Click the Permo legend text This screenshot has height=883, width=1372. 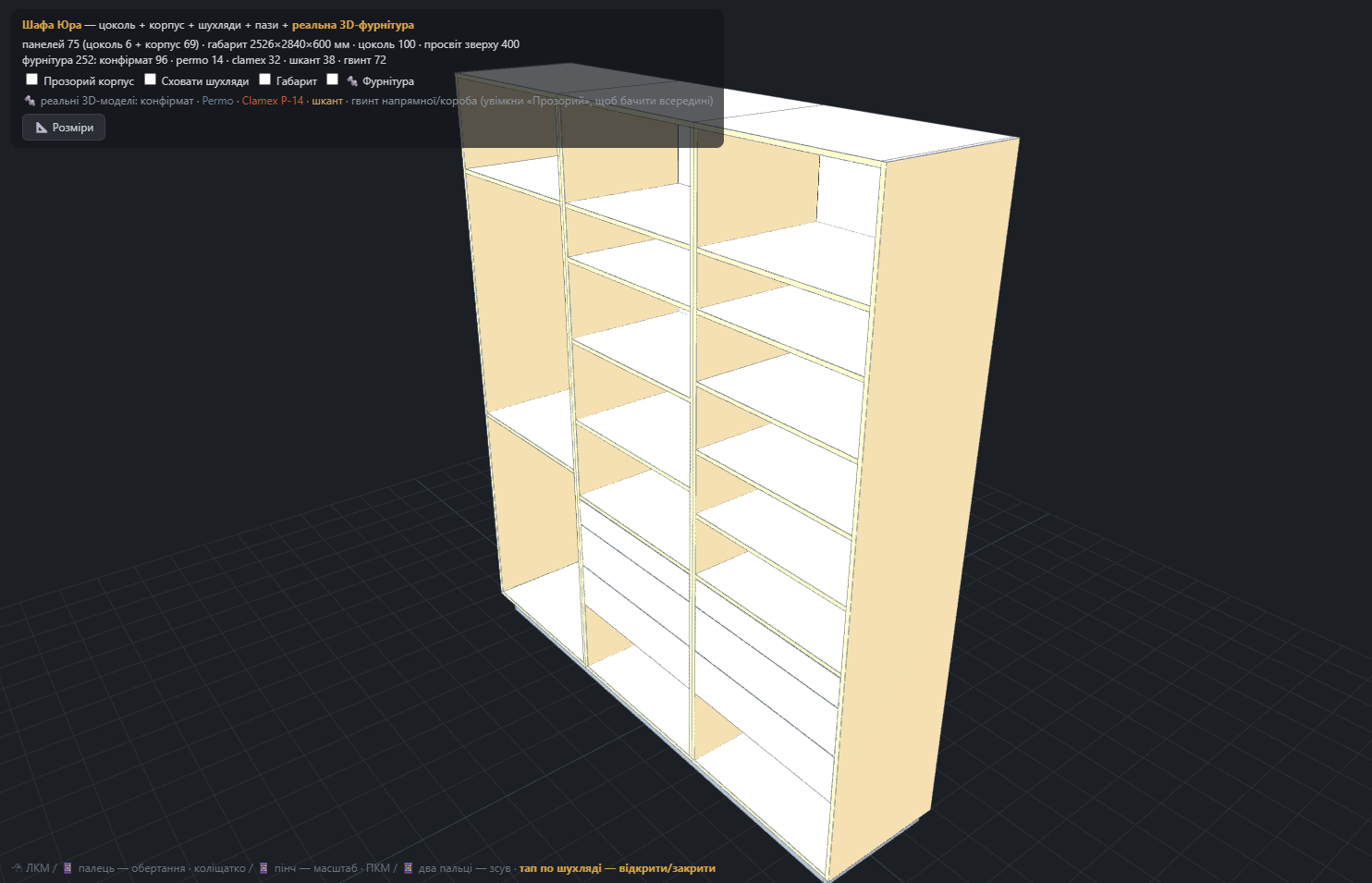tap(217, 101)
